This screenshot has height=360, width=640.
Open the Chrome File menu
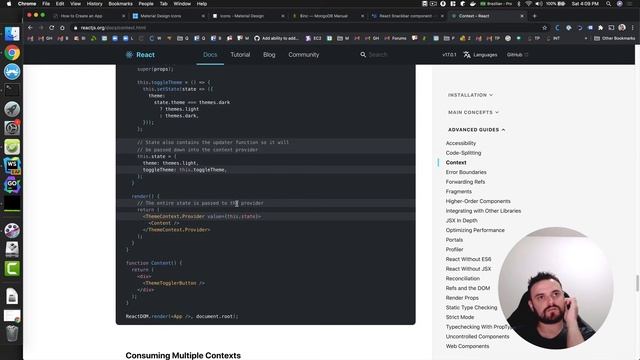tap(46, 4)
